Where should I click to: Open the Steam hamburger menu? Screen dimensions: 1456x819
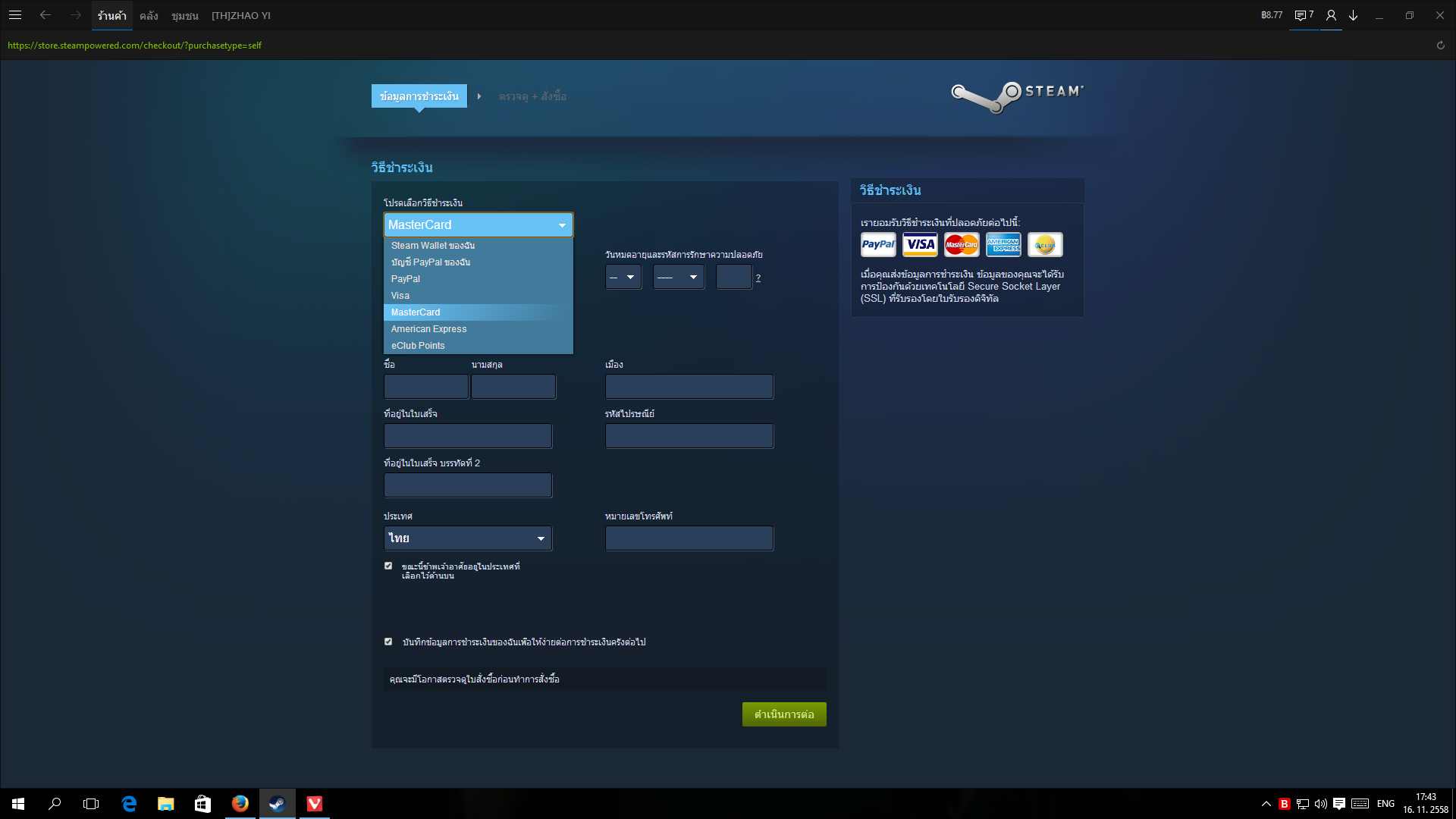pyautogui.click(x=15, y=15)
